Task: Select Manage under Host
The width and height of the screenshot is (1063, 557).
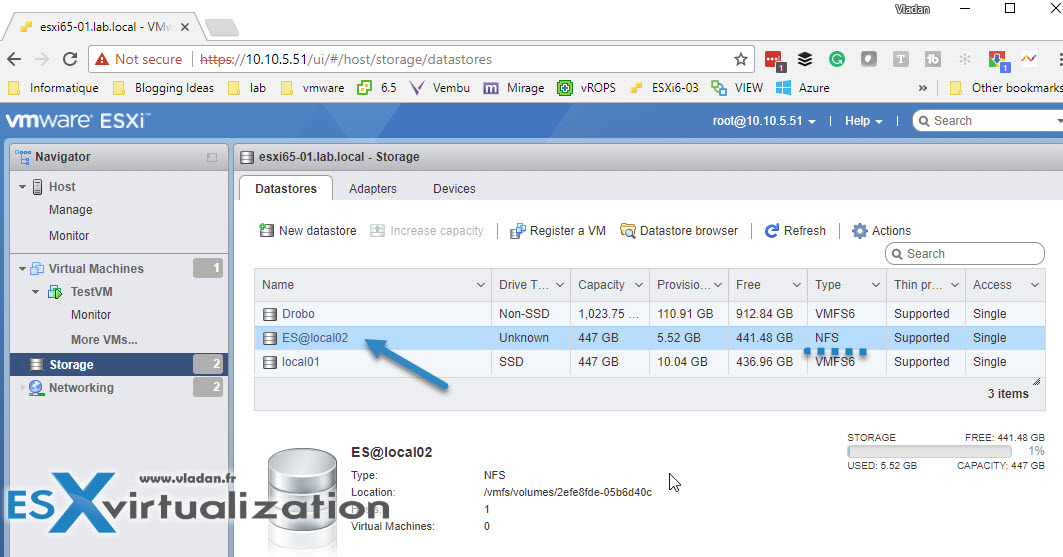Action: [x=71, y=210]
